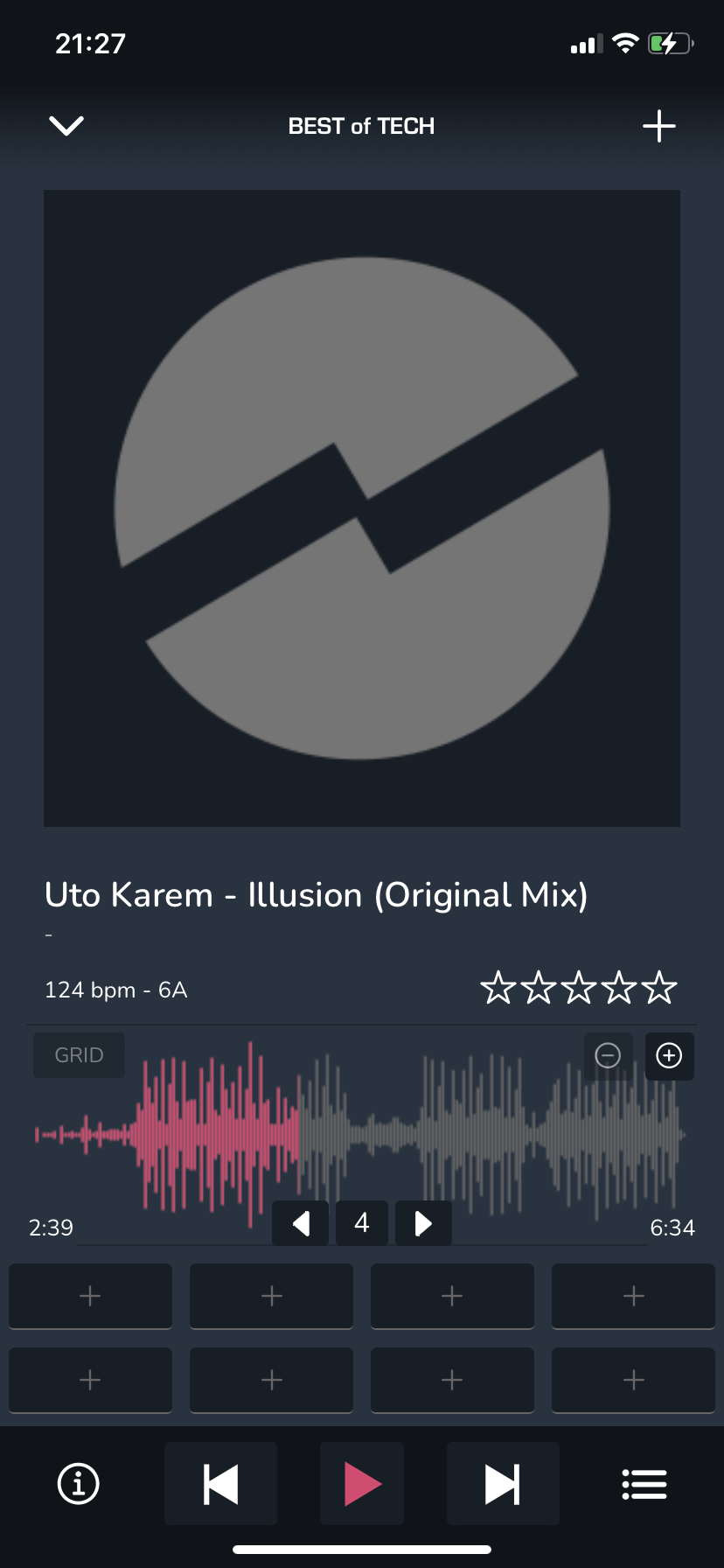Collapse the player with the down chevron

(x=66, y=126)
